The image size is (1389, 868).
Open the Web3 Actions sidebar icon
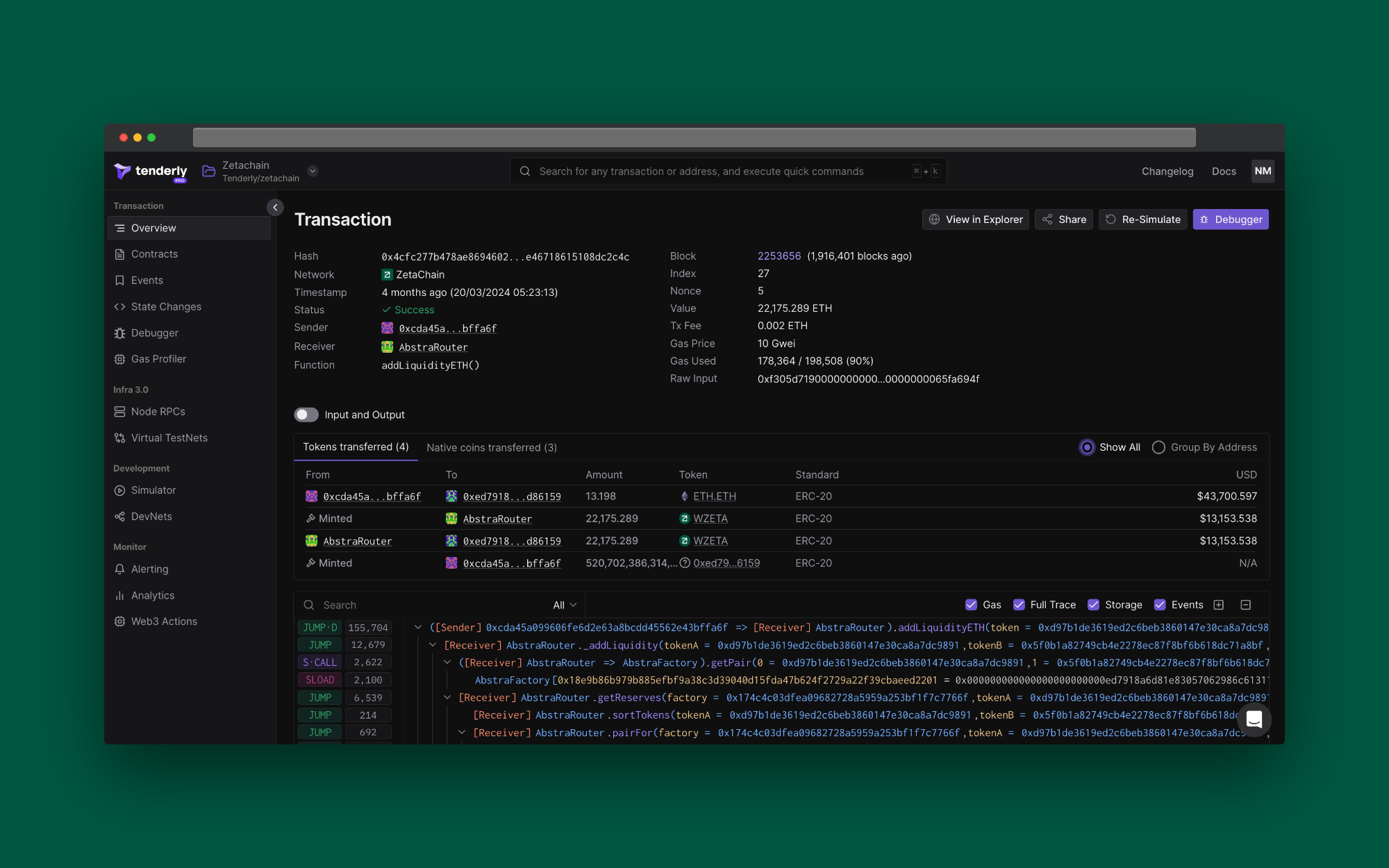pos(119,621)
